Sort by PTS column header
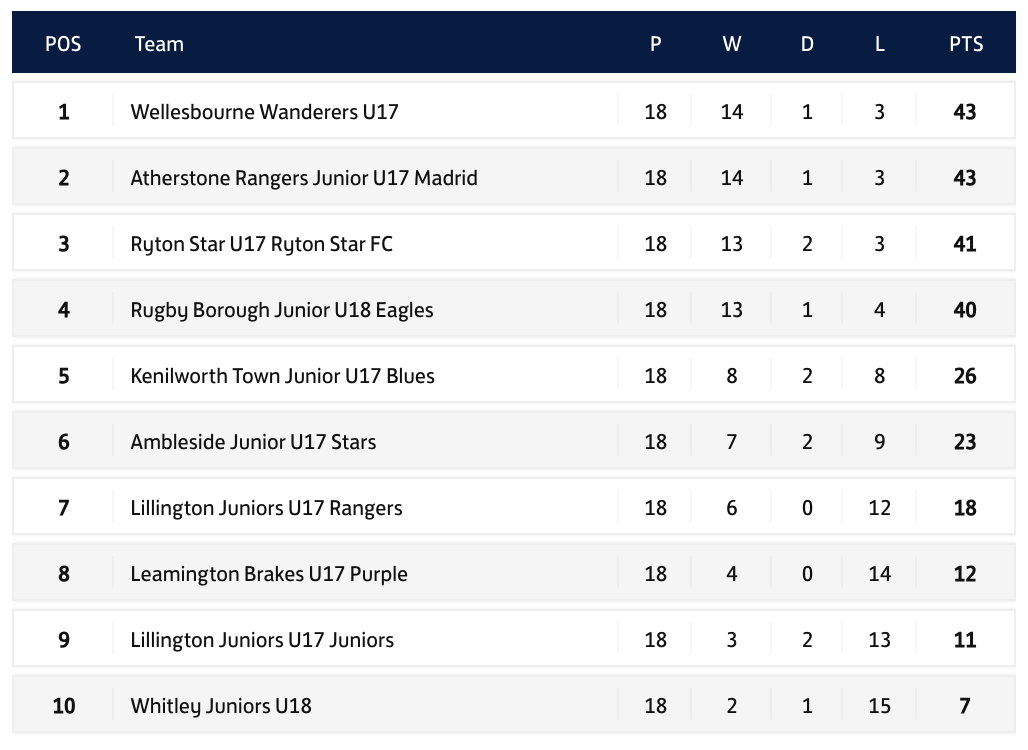This screenshot has width=1028, height=750. (966, 44)
